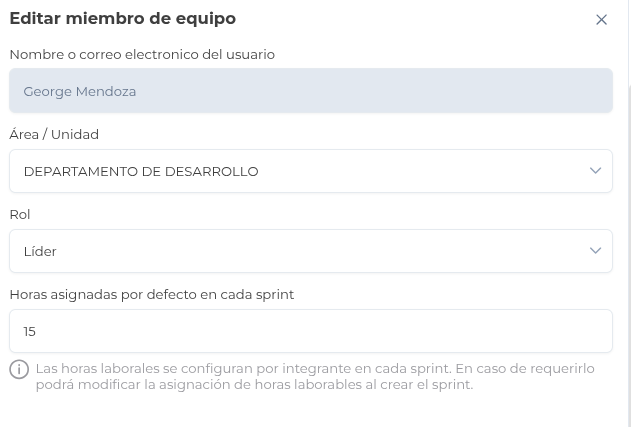Click the chevron arrow in the Rol field
The image size is (631, 427).
[x=595, y=251]
